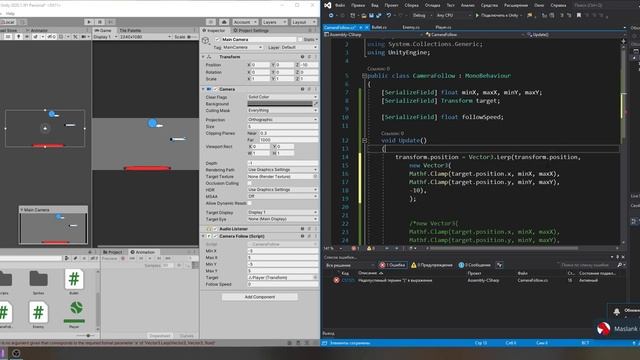This screenshot has width=640, height=360.
Task: Open the Culling Mask dropdown
Action: point(282,111)
